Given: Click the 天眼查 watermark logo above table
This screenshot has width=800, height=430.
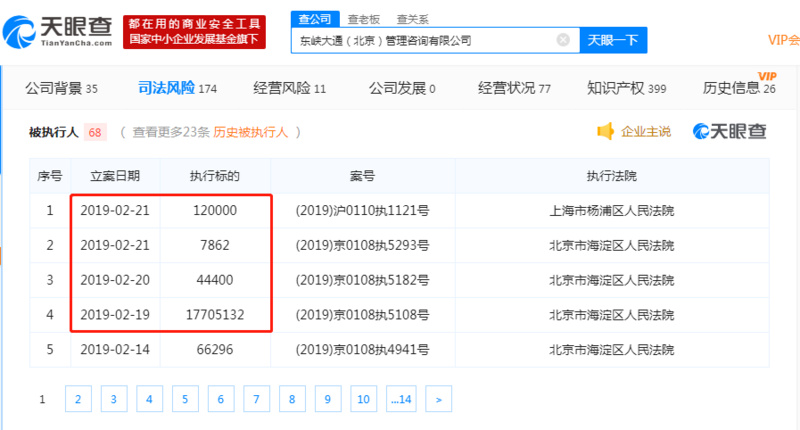Looking at the screenshot, I should [x=727, y=131].
